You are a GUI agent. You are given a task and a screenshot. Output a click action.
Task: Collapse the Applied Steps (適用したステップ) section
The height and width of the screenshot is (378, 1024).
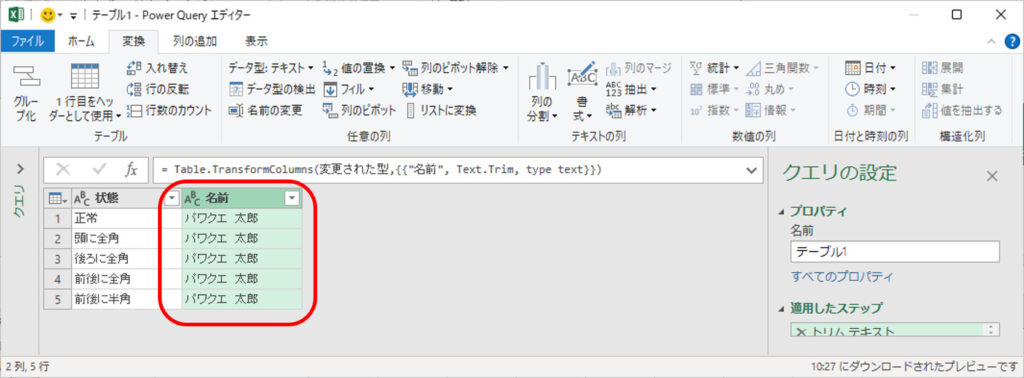tap(782, 308)
